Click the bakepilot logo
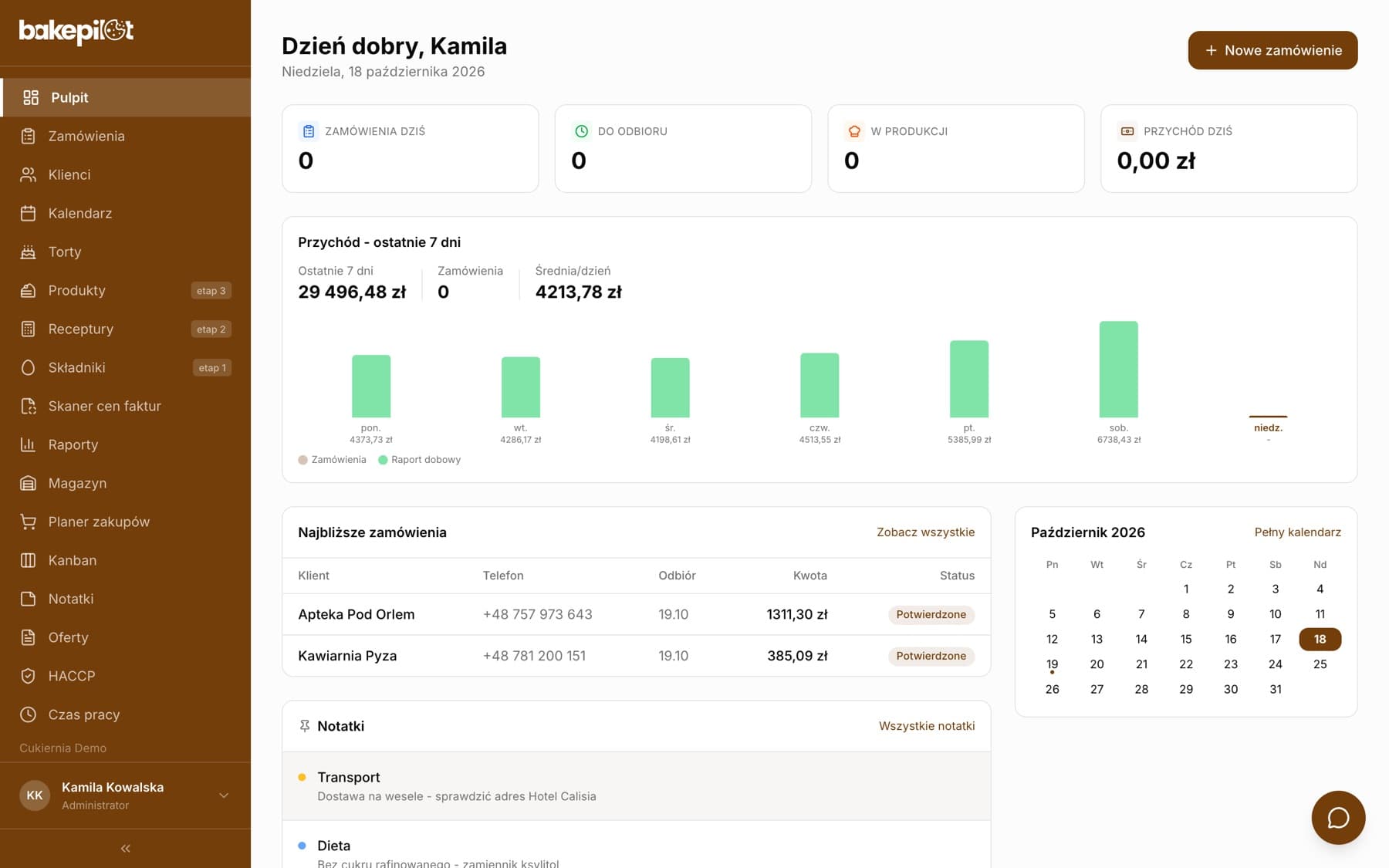Viewport: 1389px width, 868px height. 76,31
